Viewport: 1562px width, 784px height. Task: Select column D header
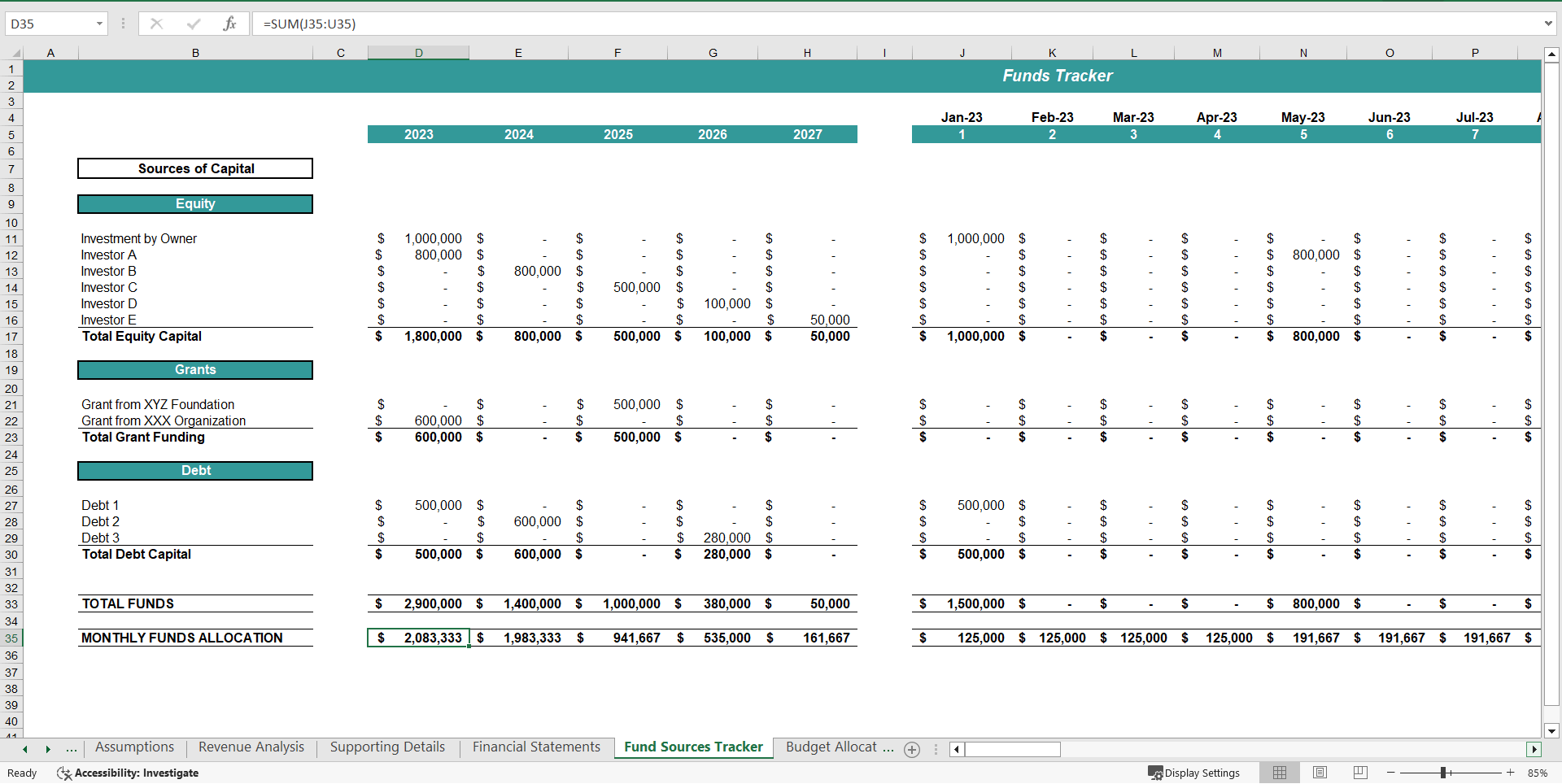pyautogui.click(x=418, y=52)
